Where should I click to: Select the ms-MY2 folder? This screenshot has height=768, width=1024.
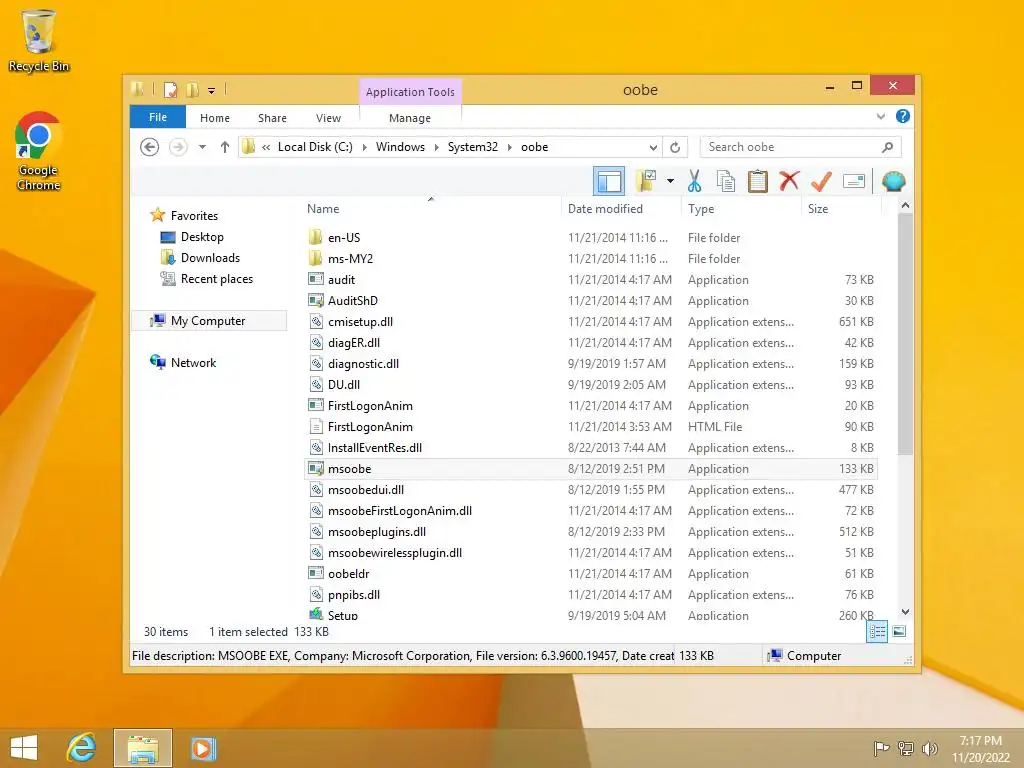pyautogui.click(x=591, y=259)
